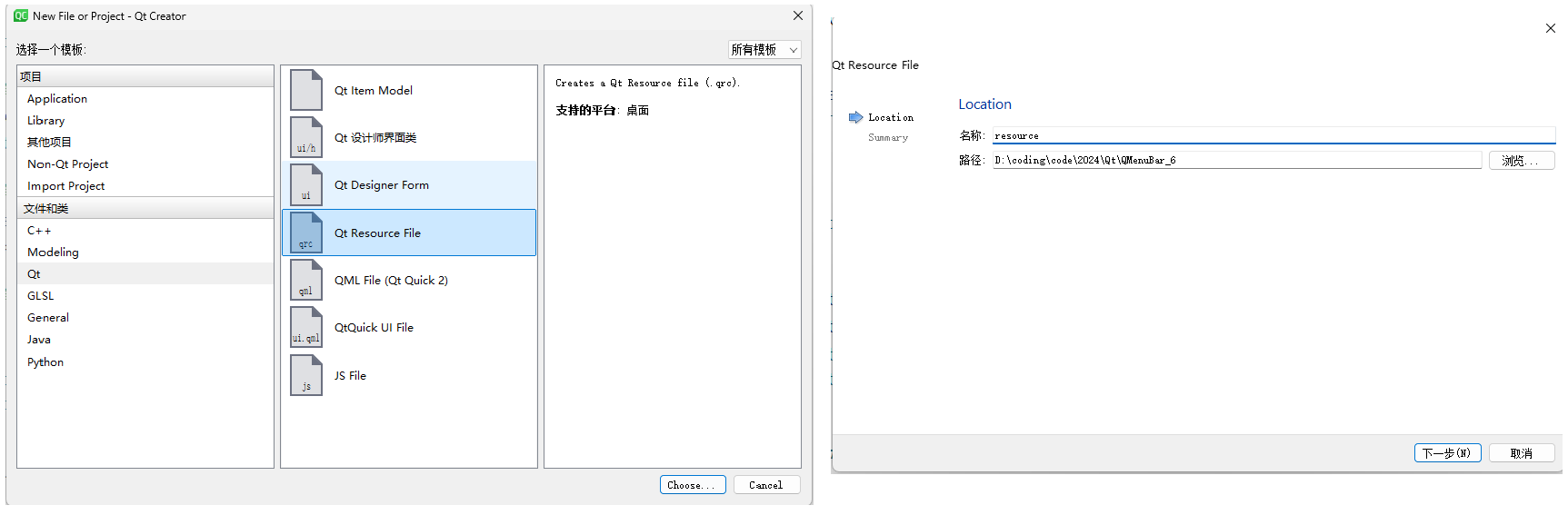Click the Qt Creator logo in title bar

pos(21,15)
